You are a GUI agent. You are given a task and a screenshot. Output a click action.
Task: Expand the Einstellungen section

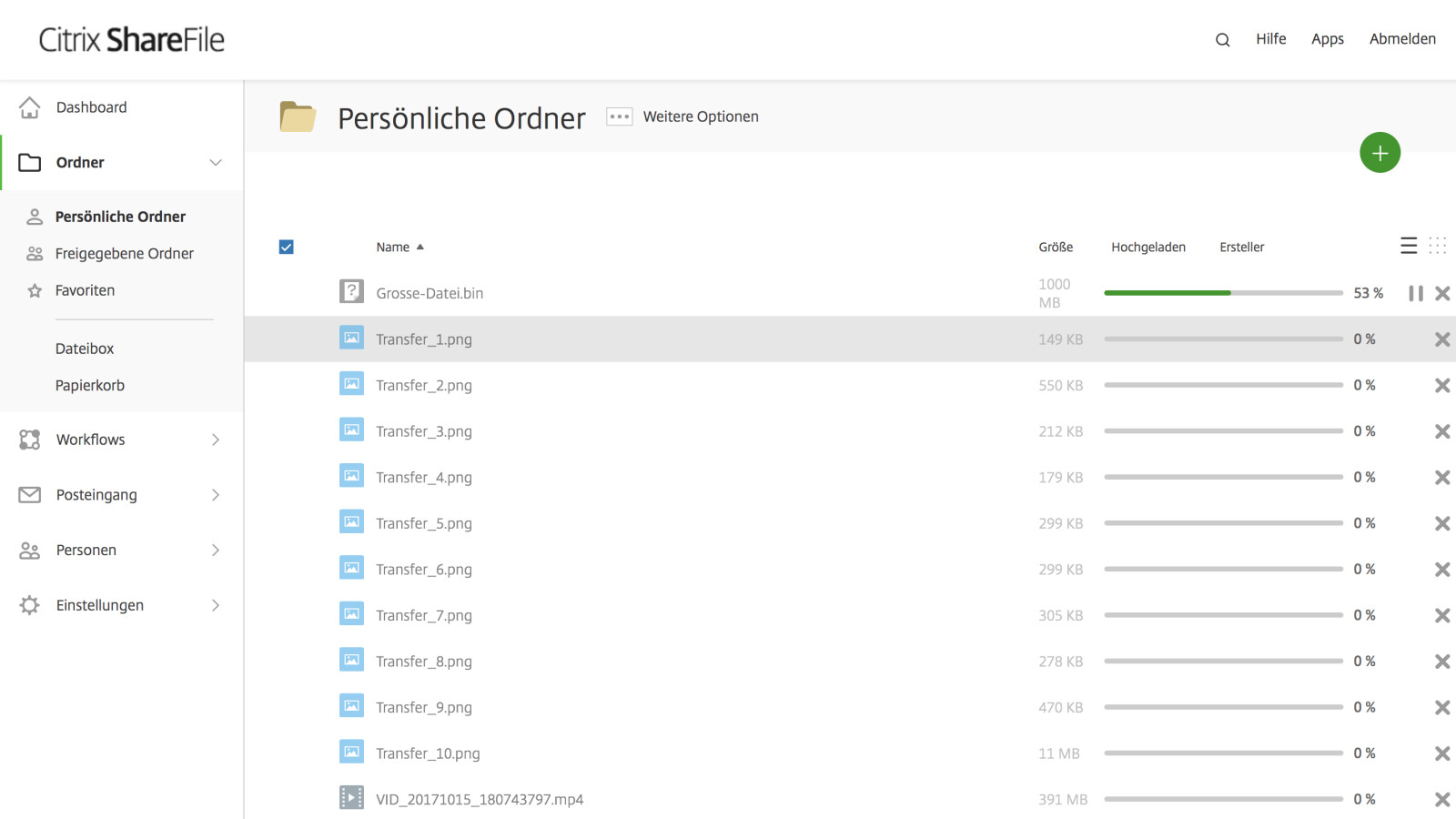point(216,604)
